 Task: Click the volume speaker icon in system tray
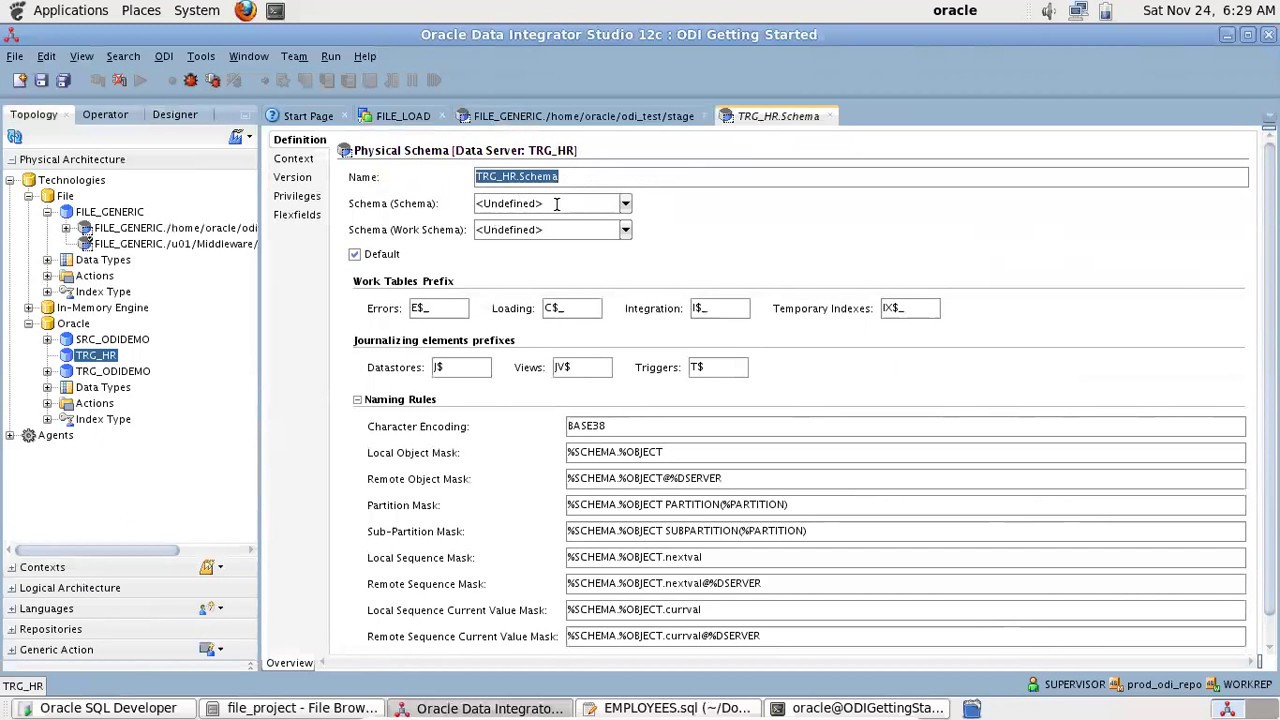1048,11
